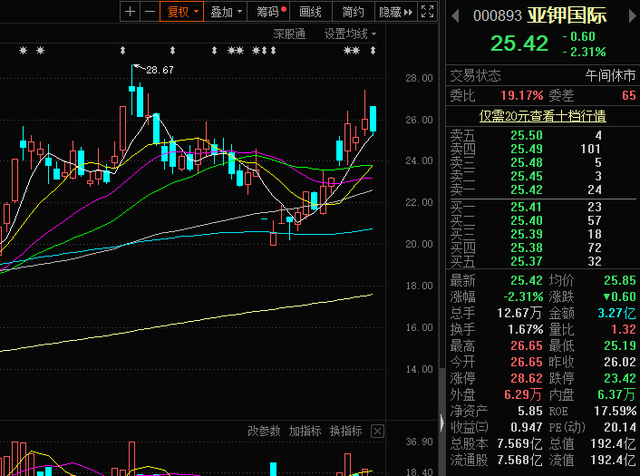The width and height of the screenshot is (640, 476).
Task: Toggle 隐藏 hide side panel
Action: (396, 11)
